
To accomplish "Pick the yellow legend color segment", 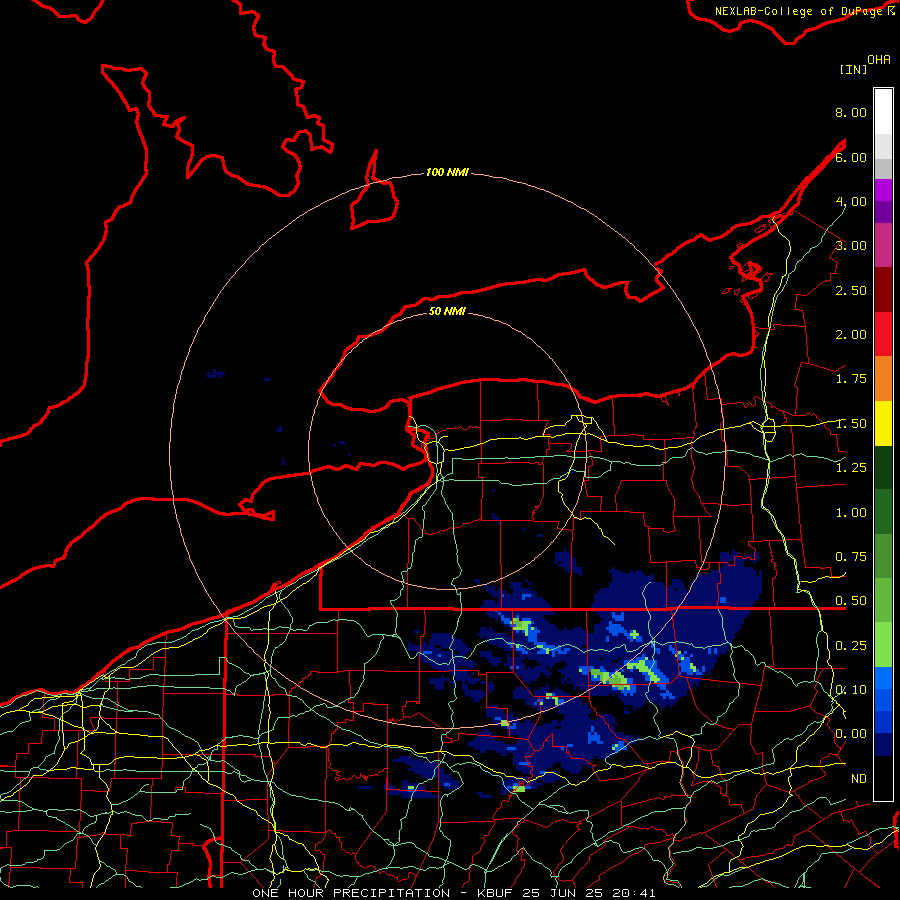I will [x=883, y=424].
